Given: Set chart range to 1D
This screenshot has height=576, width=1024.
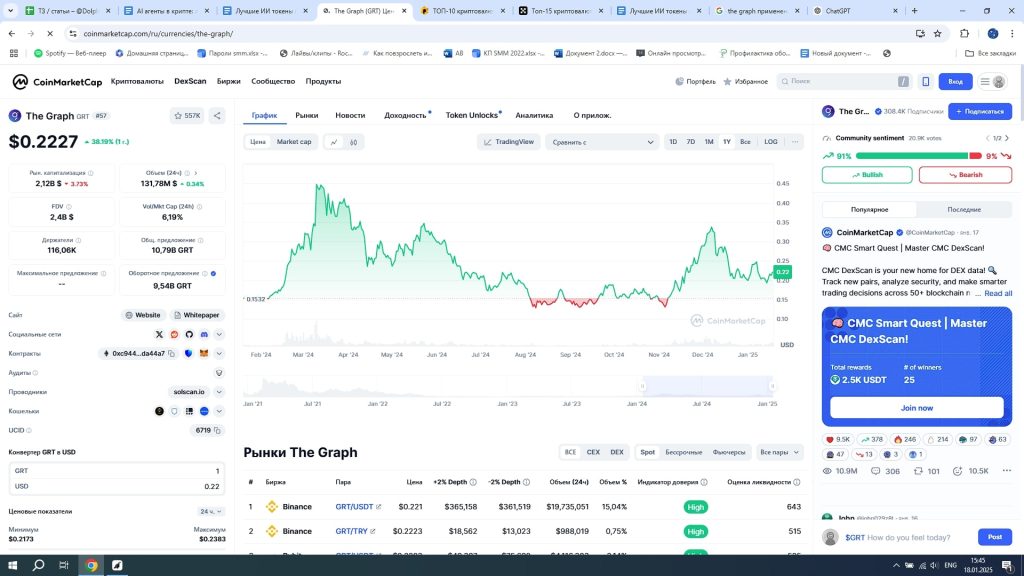Looking at the screenshot, I should tap(673, 142).
